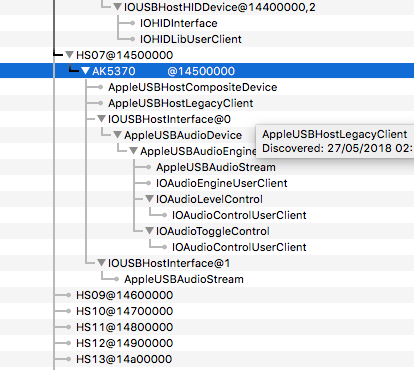Collapse the IOUSBHostInterface@1 triangle
The height and width of the screenshot is (370, 414).
point(101,263)
